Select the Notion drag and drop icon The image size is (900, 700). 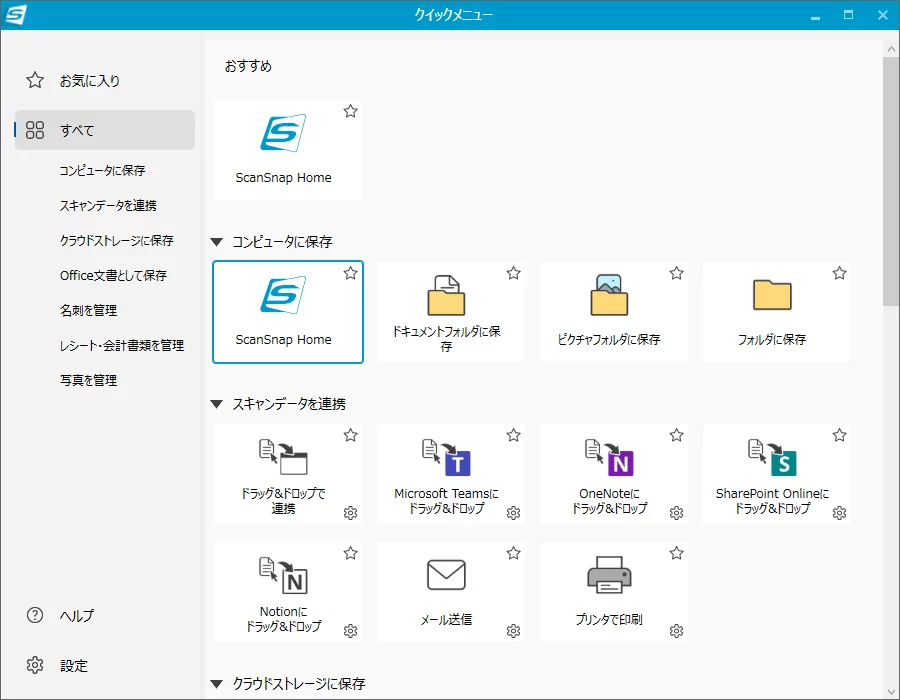283,576
